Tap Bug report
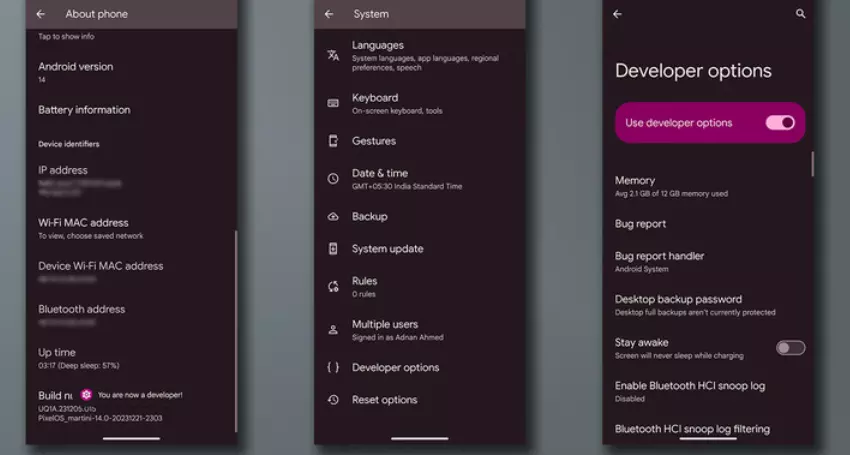Image resolution: width=850 pixels, height=455 pixels. pos(707,224)
